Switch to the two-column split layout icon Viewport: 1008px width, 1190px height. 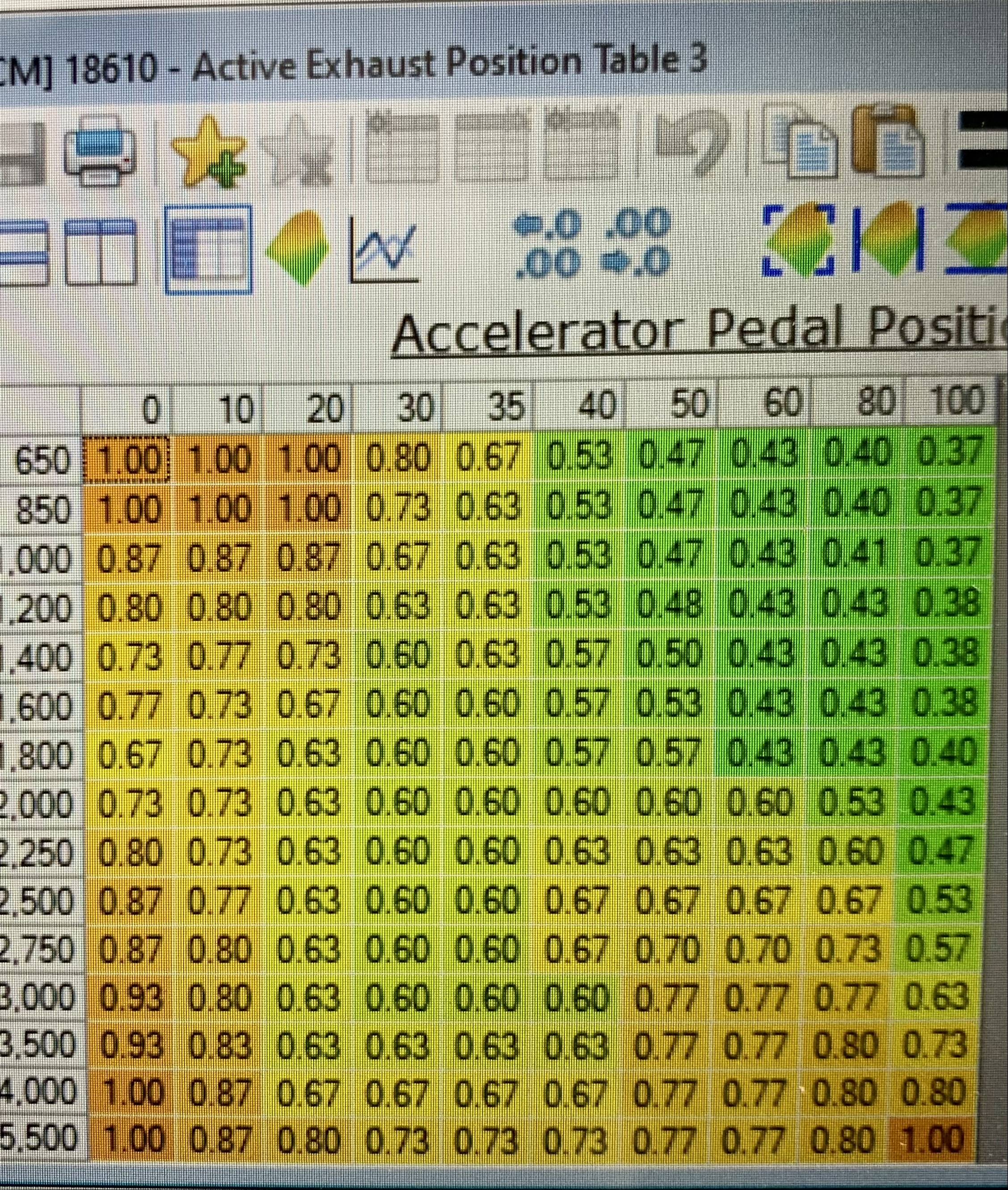(101, 252)
